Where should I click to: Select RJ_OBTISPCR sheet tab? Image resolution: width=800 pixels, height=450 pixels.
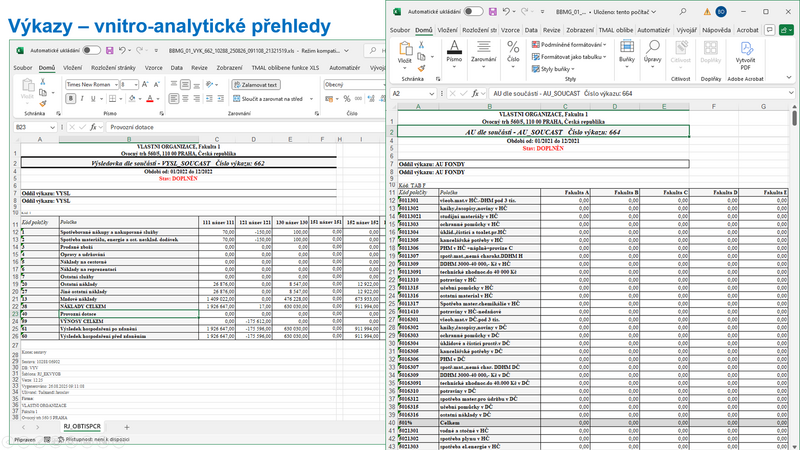pos(82,427)
